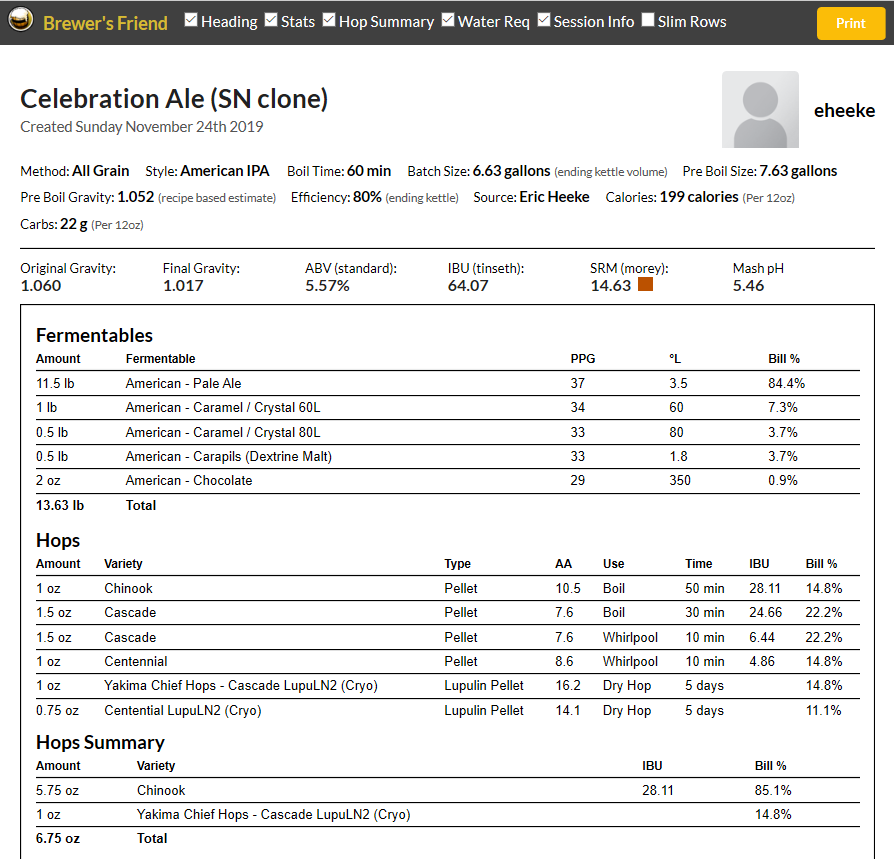Select the American - Chocolate fermentable
The width and height of the screenshot is (894, 859).
[x=189, y=481]
